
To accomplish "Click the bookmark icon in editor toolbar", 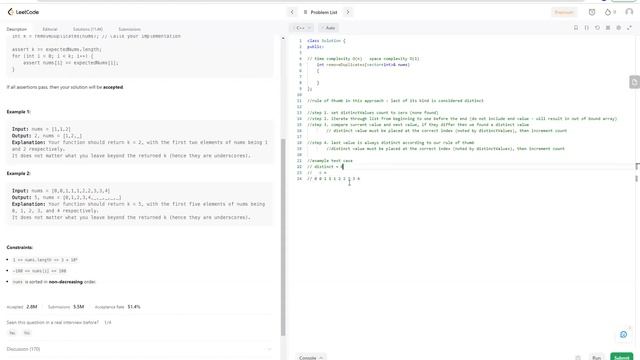I will pos(576,28).
